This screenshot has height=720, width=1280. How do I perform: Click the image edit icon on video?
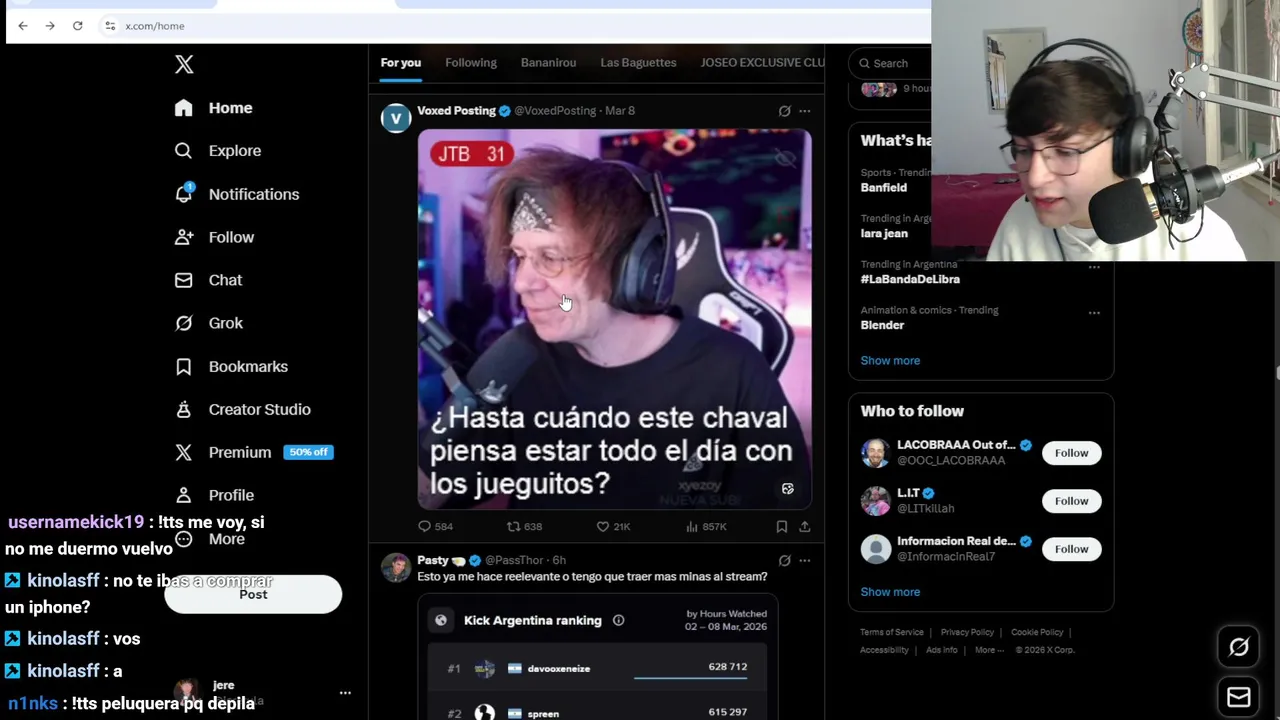[787, 489]
